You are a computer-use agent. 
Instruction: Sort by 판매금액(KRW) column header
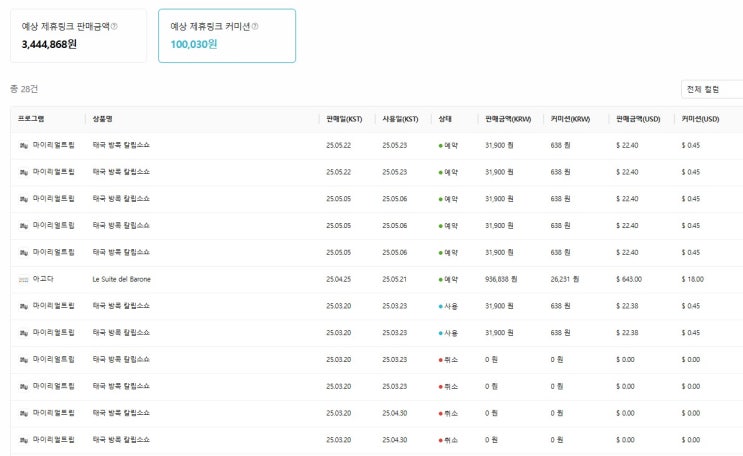click(x=508, y=119)
